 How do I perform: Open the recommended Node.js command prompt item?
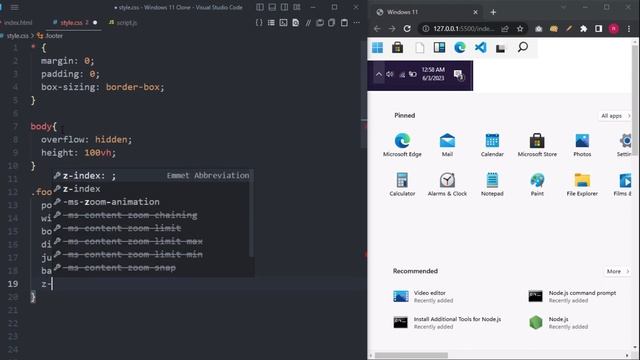(x=572, y=296)
